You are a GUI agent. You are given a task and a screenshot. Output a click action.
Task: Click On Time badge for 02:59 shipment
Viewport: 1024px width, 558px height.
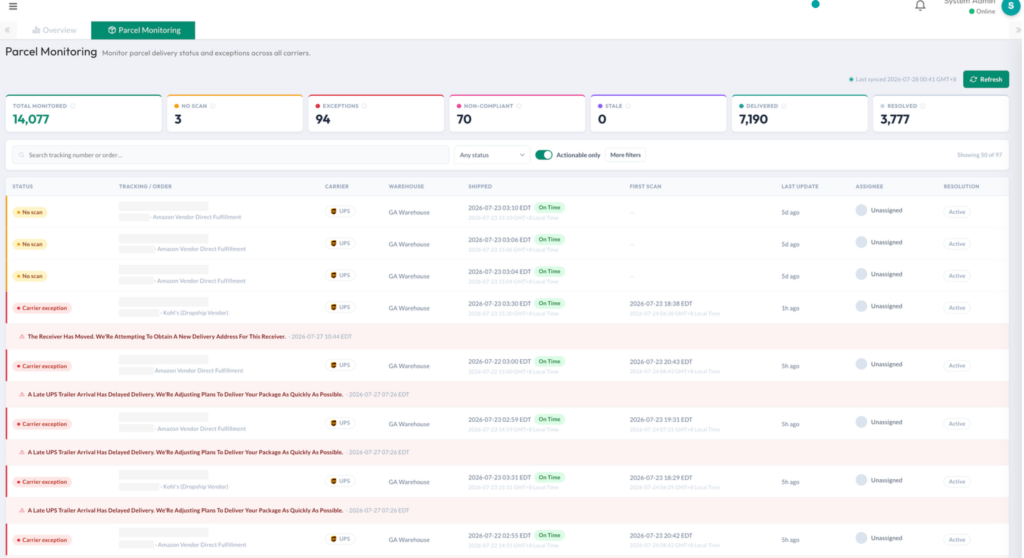coord(549,419)
